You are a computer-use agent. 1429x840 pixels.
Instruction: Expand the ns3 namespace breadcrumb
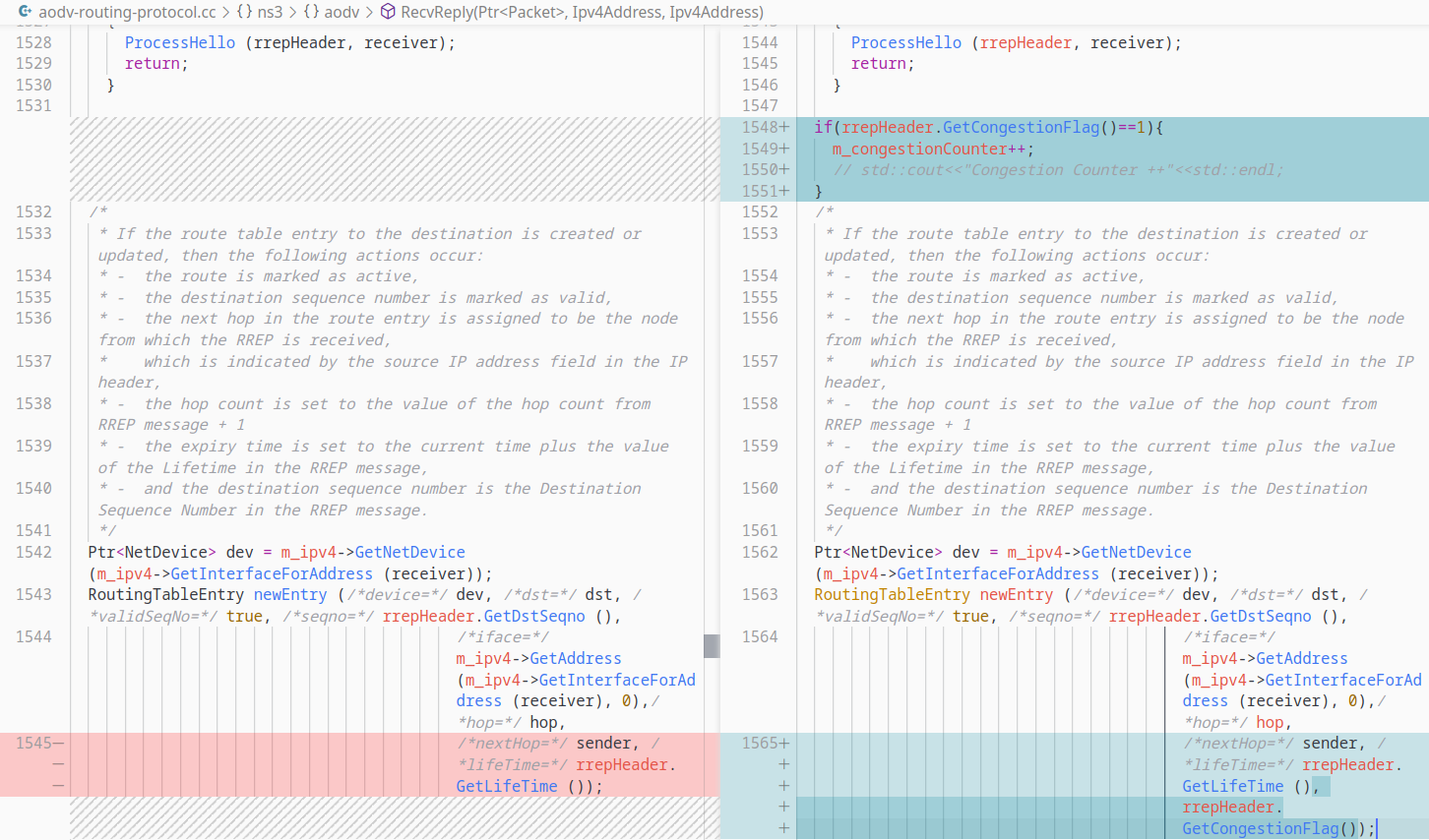tap(270, 12)
